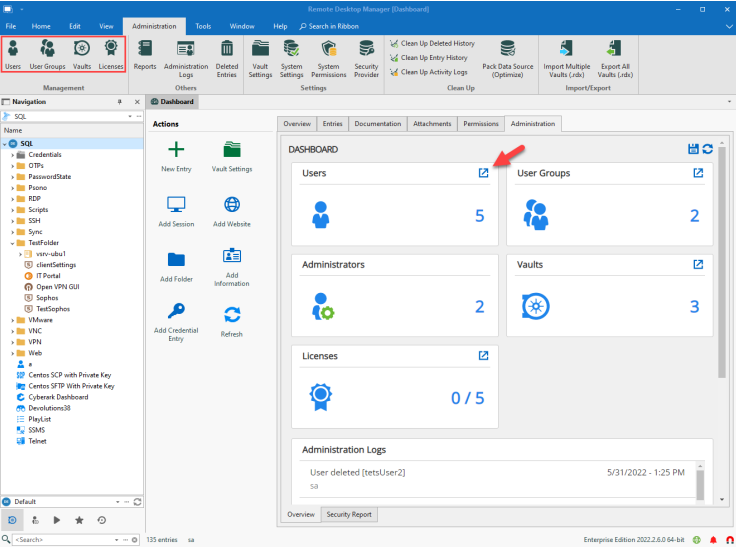Close the Navigation panel
This screenshot has width=736, height=553.
click(137, 102)
